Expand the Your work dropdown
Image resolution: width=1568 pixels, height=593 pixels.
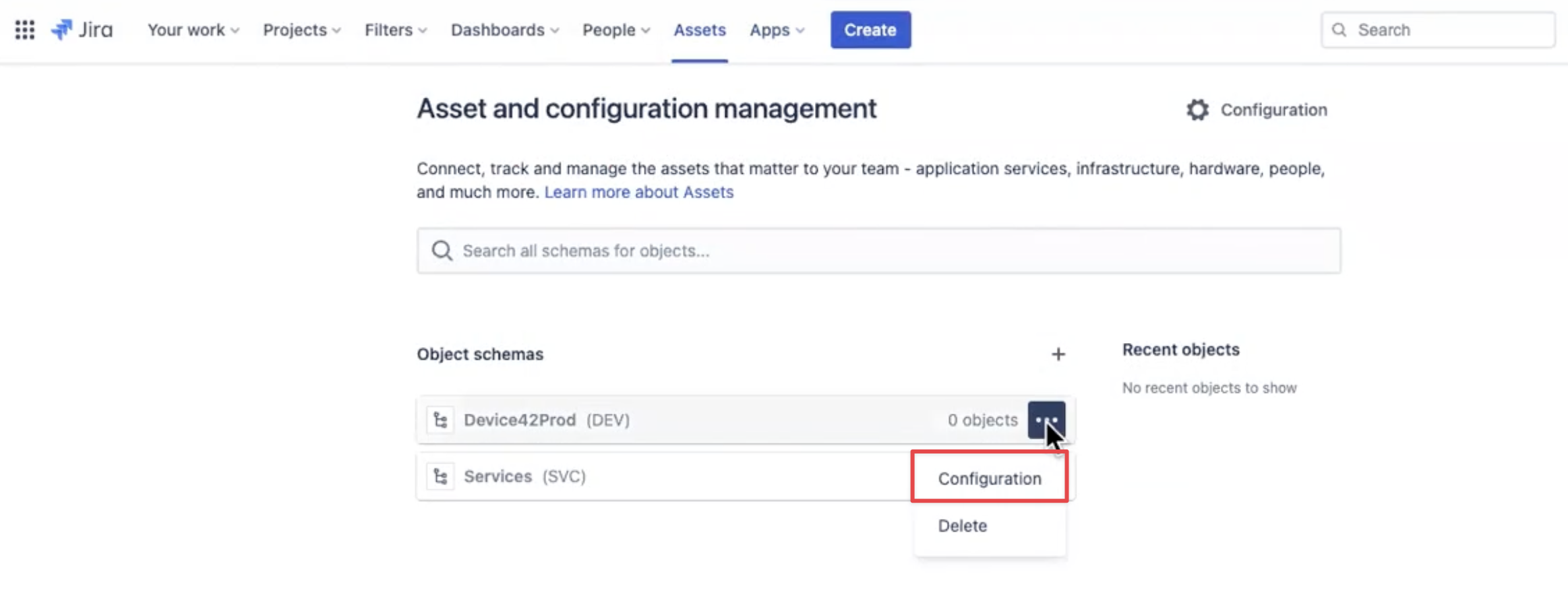pos(193,30)
